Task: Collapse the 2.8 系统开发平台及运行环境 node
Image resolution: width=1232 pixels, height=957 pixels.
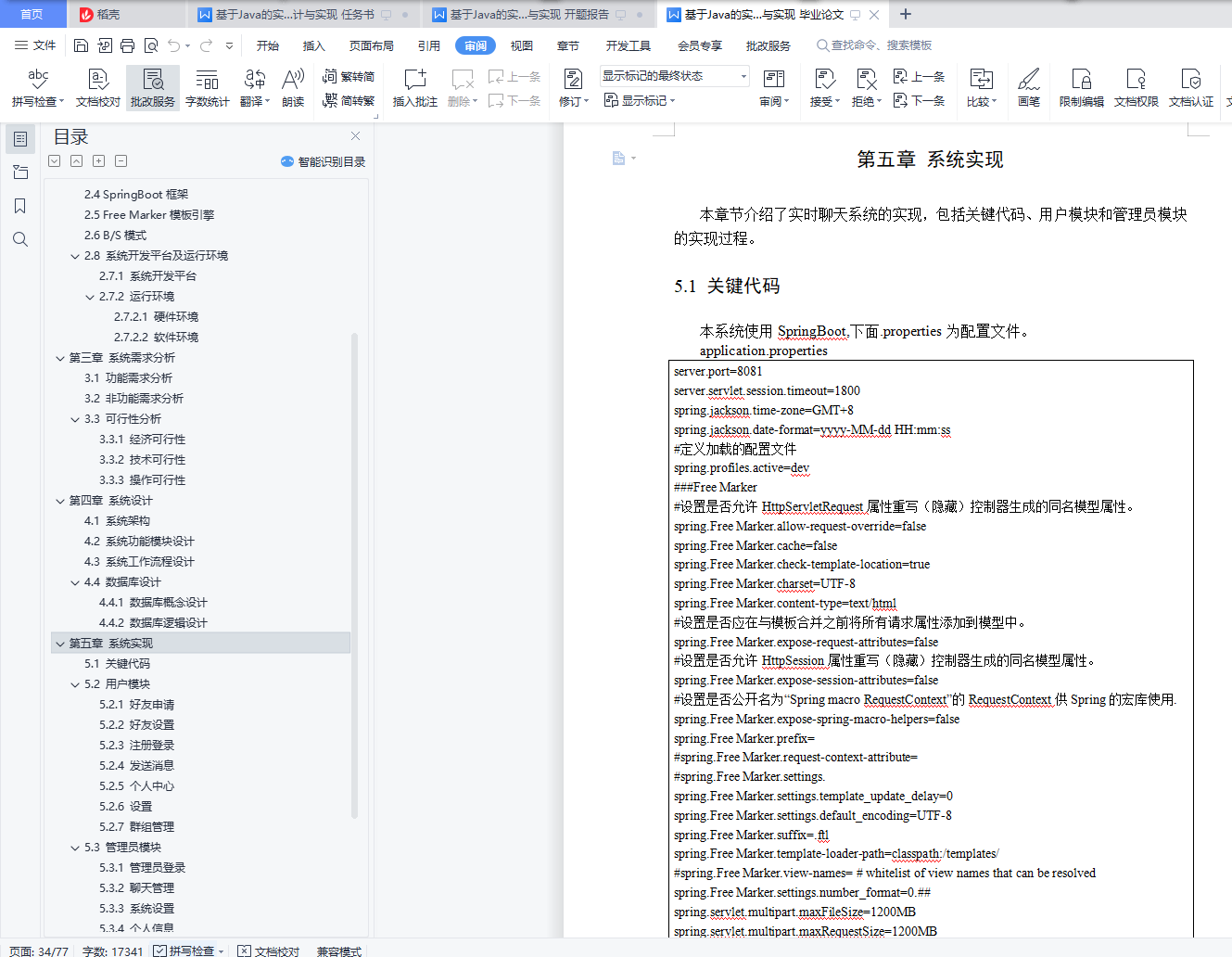Action: [x=75, y=256]
